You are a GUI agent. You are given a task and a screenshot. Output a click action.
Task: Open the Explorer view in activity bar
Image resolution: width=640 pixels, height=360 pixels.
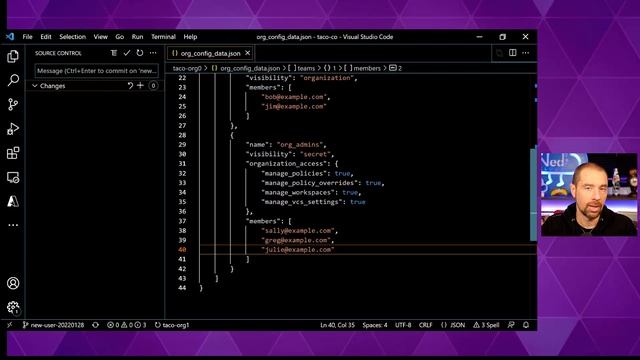tap(13, 56)
